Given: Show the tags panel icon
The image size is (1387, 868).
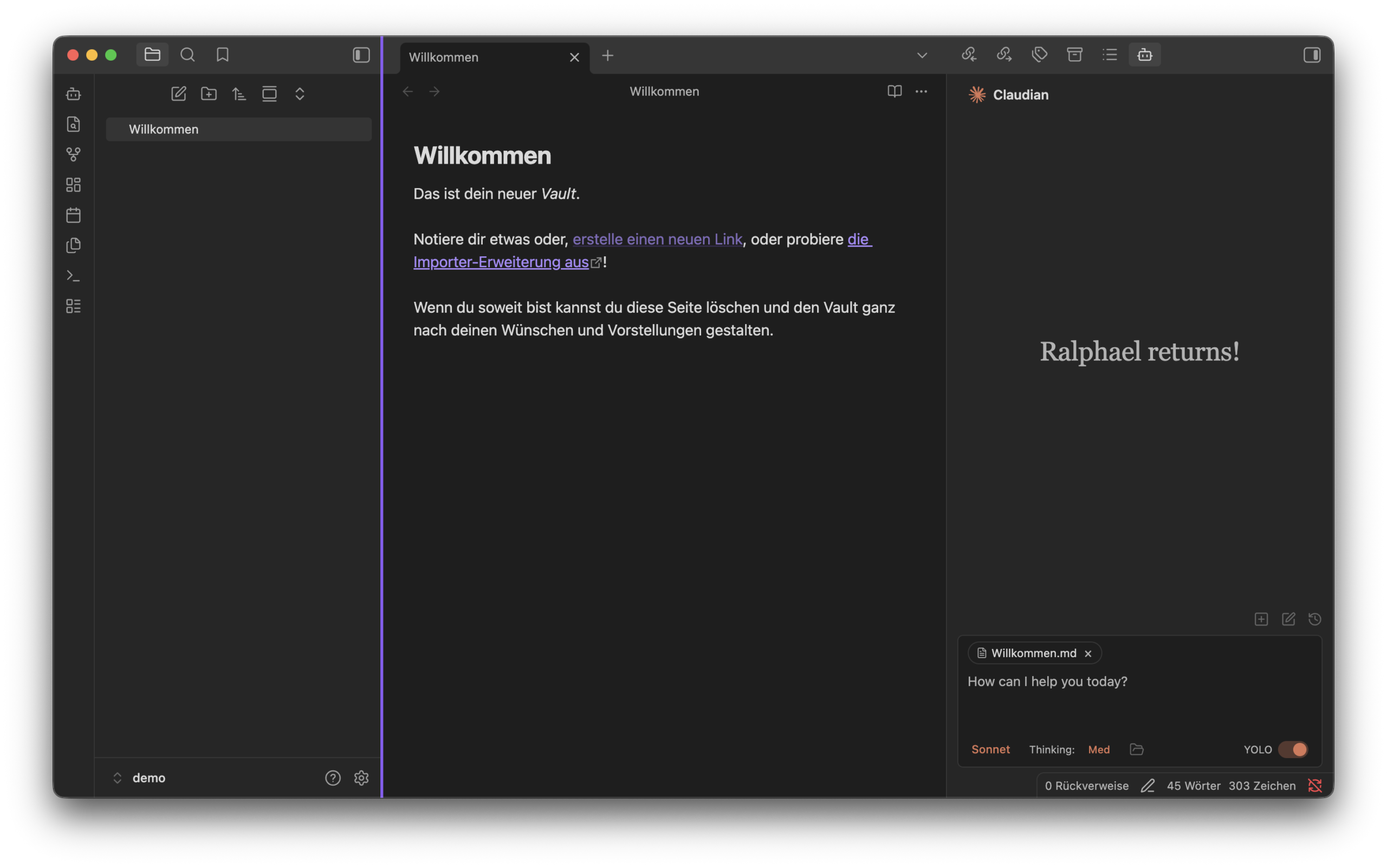Looking at the screenshot, I should (1040, 55).
